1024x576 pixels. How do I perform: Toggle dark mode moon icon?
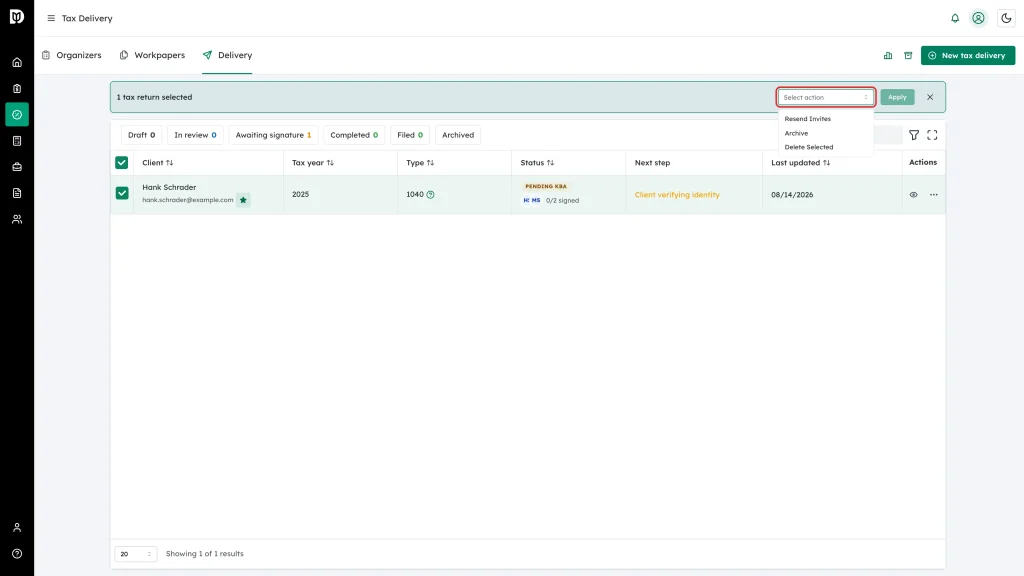1006,18
